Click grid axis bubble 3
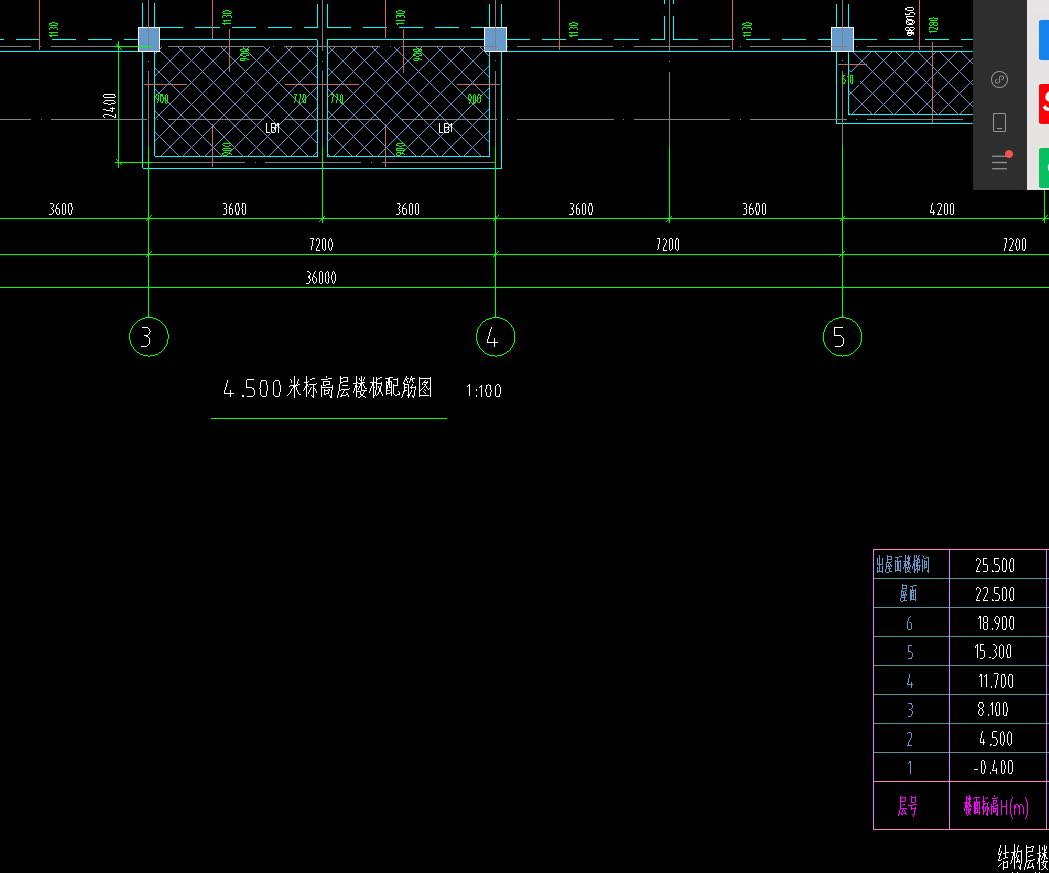 pyautogui.click(x=149, y=336)
